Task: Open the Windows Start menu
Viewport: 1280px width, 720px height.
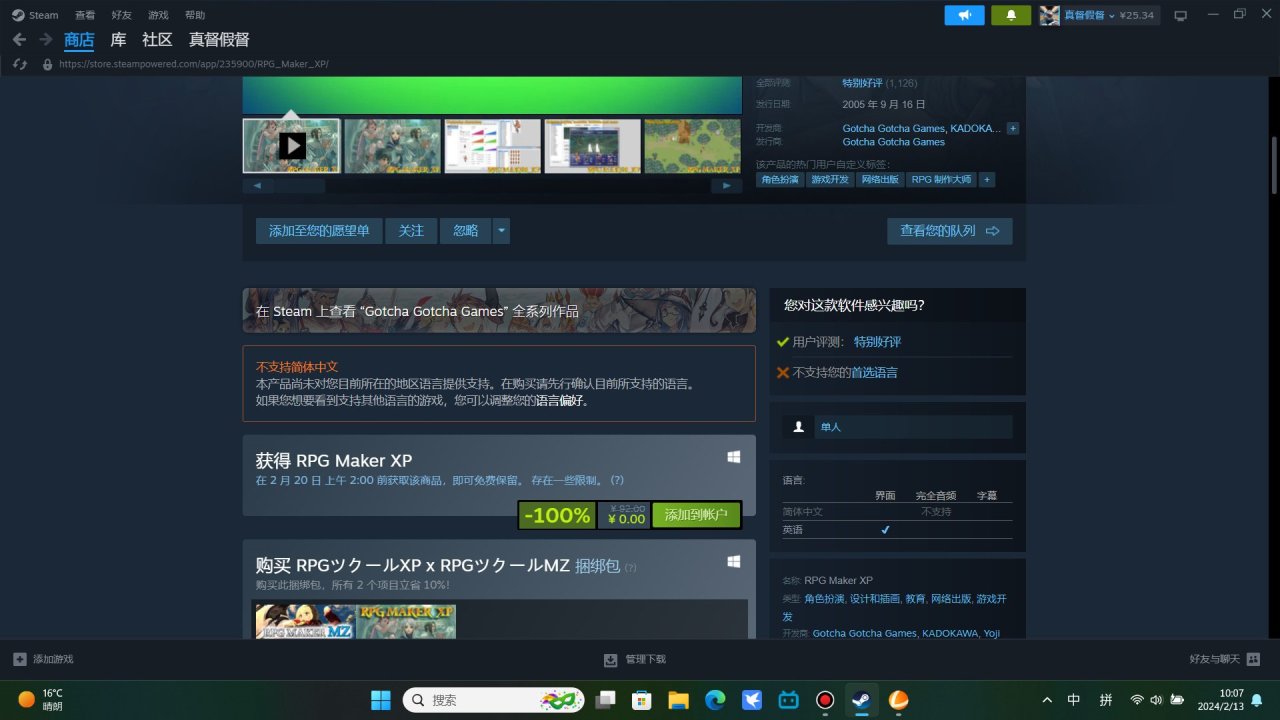Action: (x=381, y=699)
